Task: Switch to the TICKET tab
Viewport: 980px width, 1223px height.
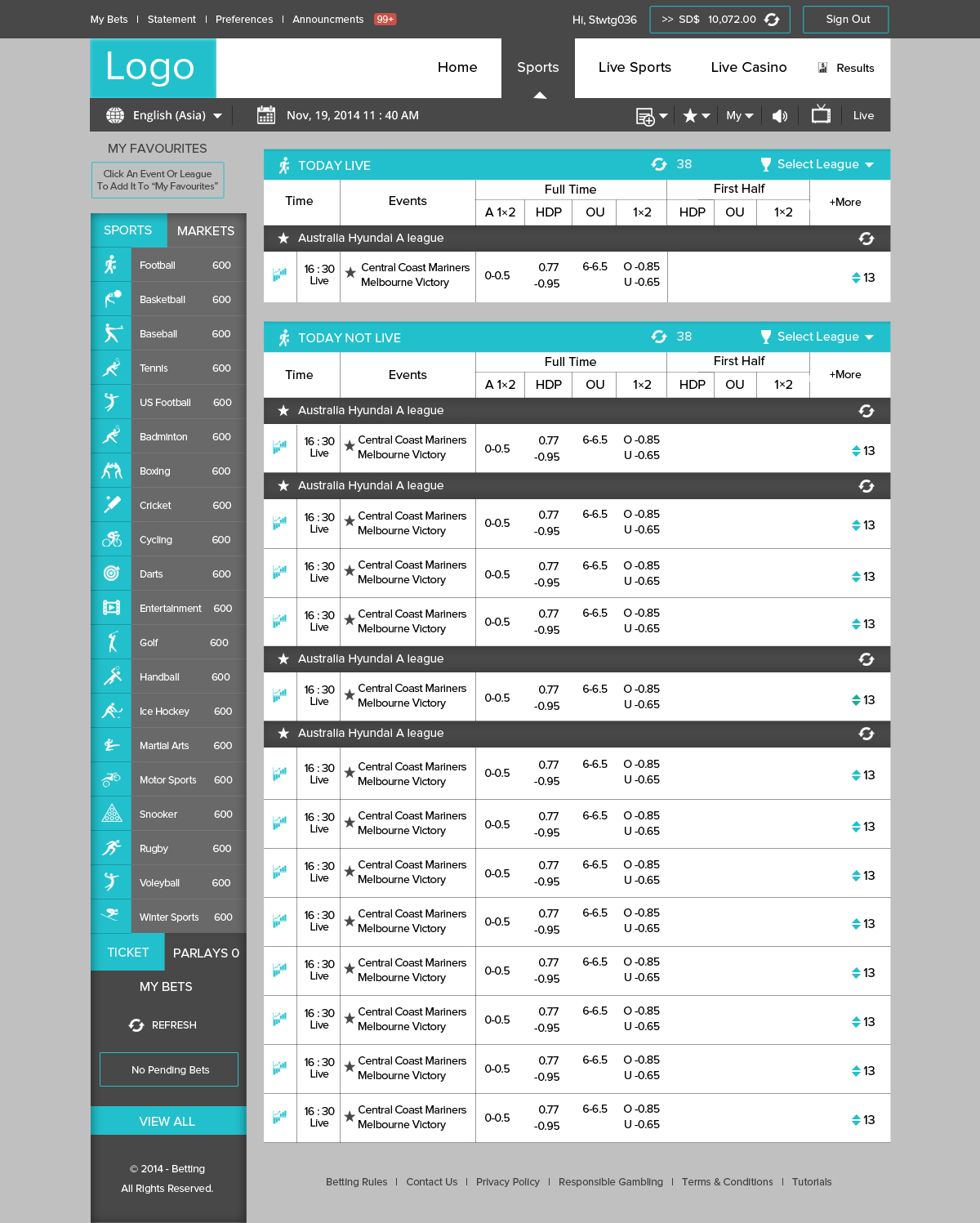Action: pos(128,953)
